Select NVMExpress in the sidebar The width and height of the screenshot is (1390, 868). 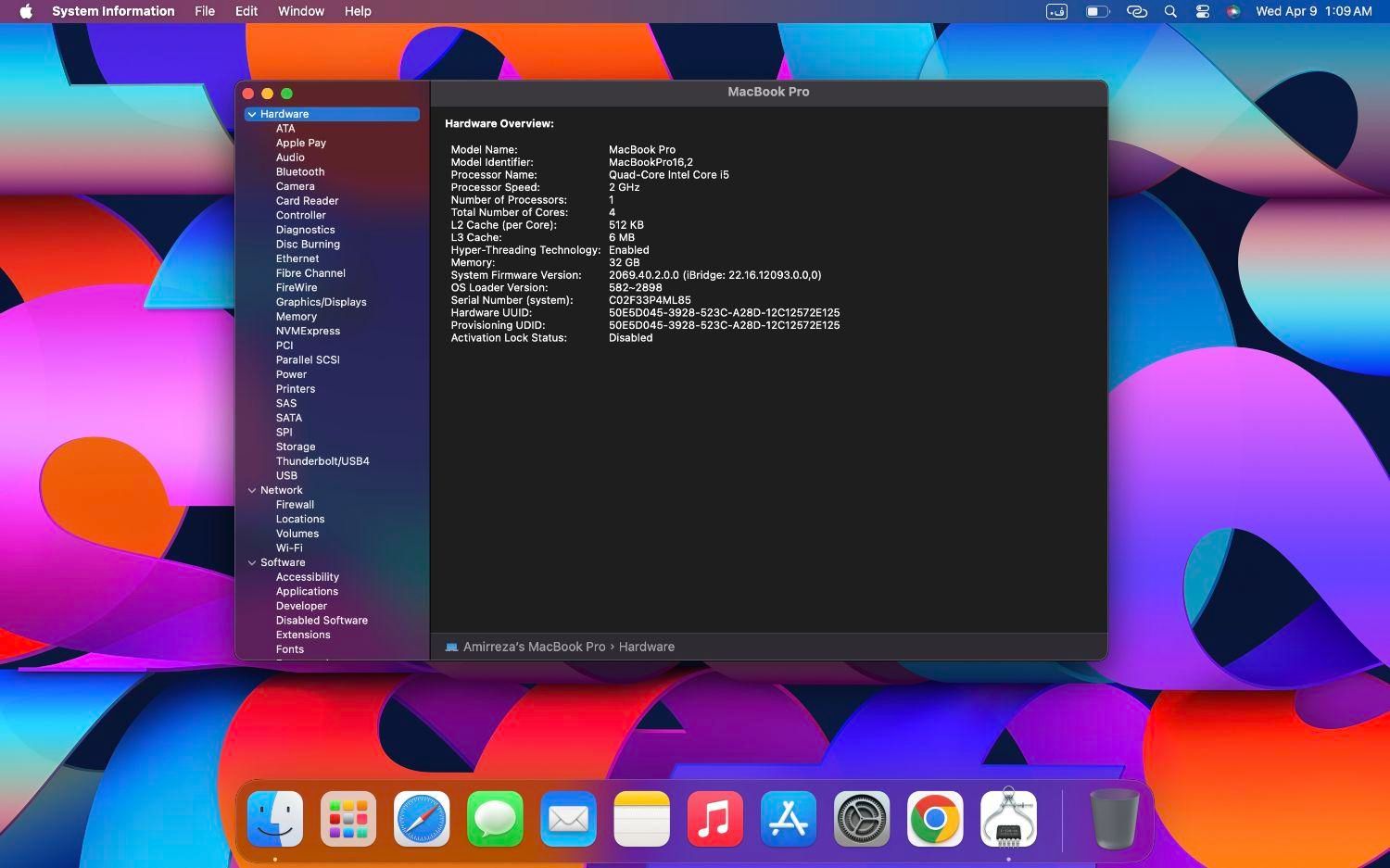click(308, 331)
